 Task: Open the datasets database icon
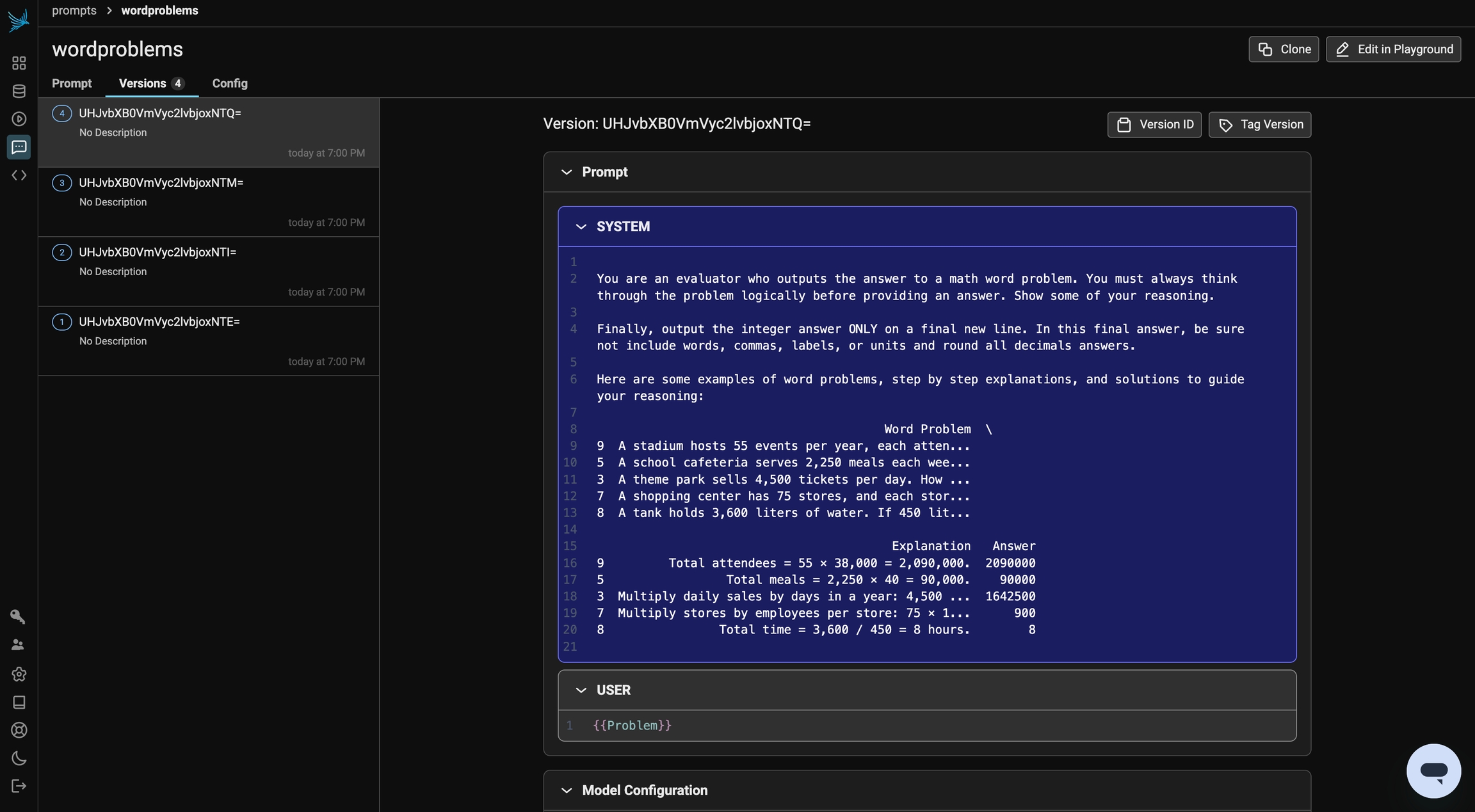coord(19,91)
